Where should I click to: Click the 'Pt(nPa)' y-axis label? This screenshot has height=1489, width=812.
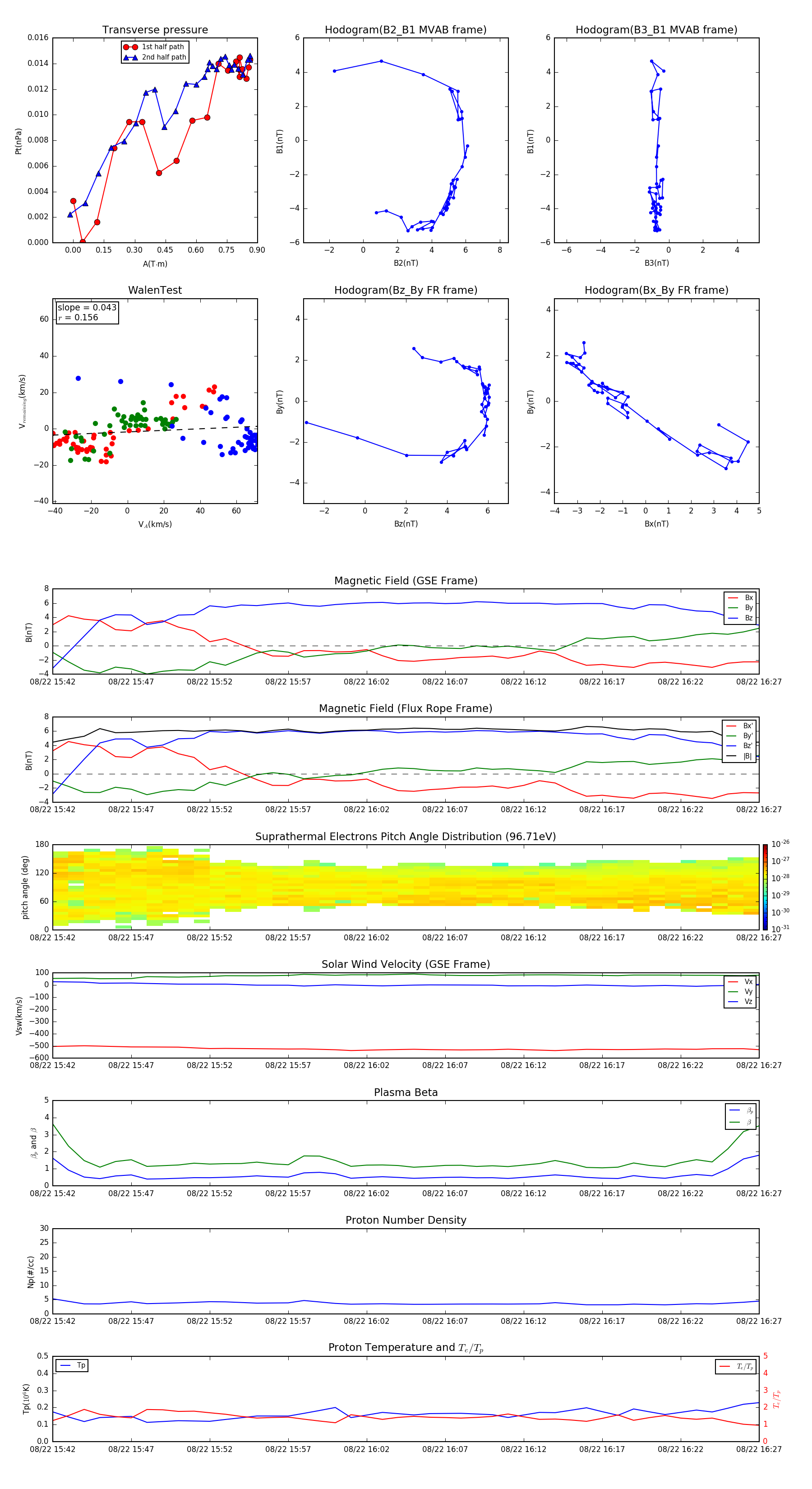pyautogui.click(x=18, y=140)
